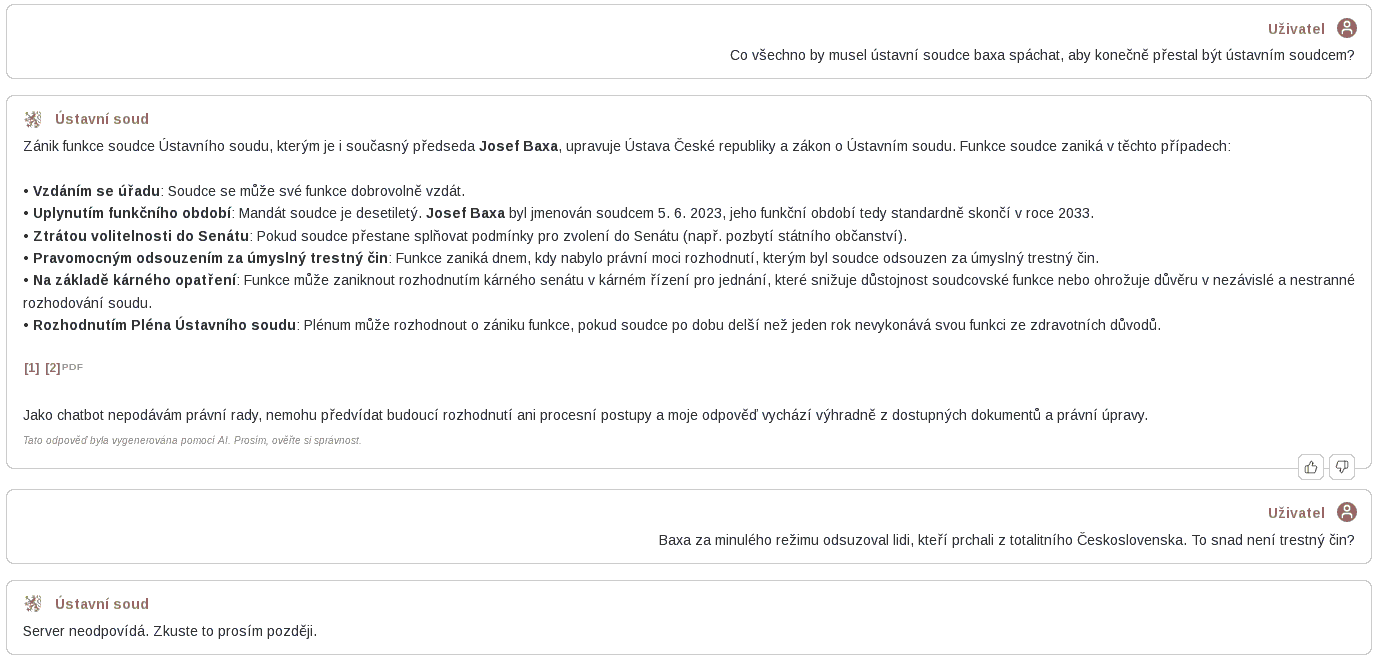
Task: Click the lion logo on the server error reply
Action: coord(33,604)
